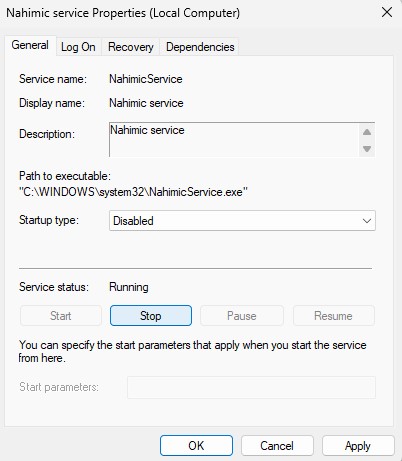This screenshot has width=402, height=461.
Task: Click the description scroll down arrow
Action: (367, 149)
